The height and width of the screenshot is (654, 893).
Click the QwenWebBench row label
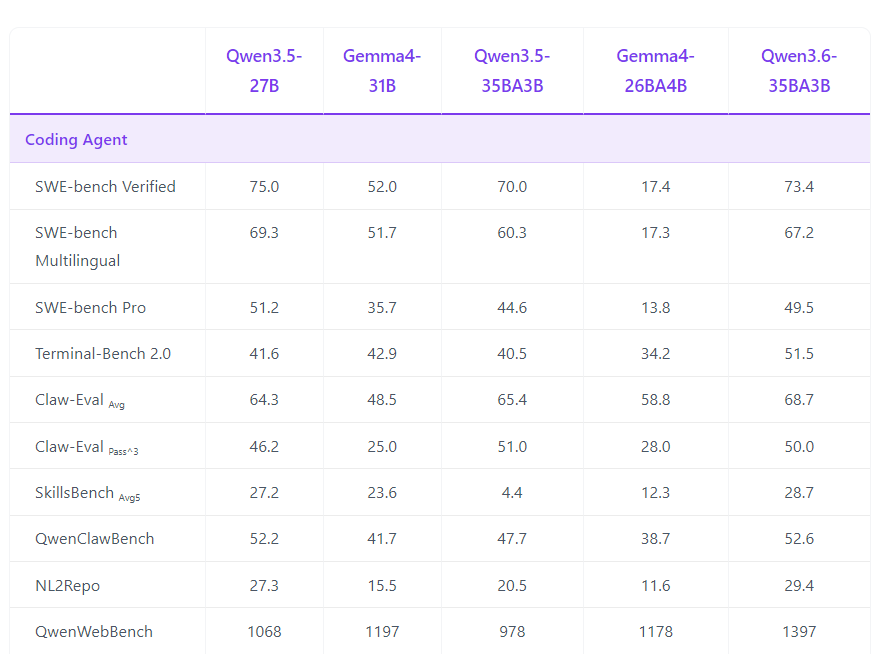click(x=94, y=632)
